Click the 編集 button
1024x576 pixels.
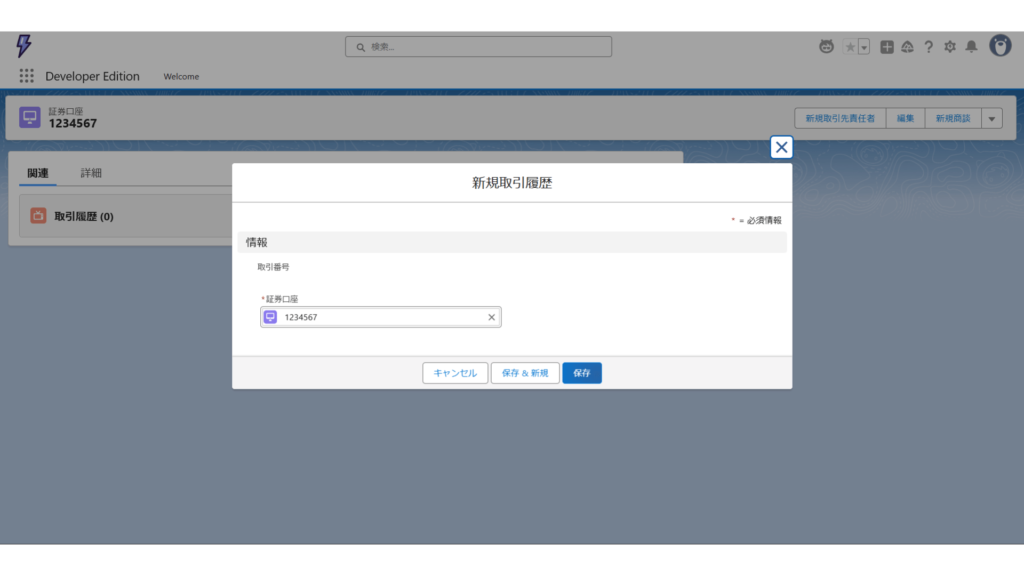pos(905,118)
